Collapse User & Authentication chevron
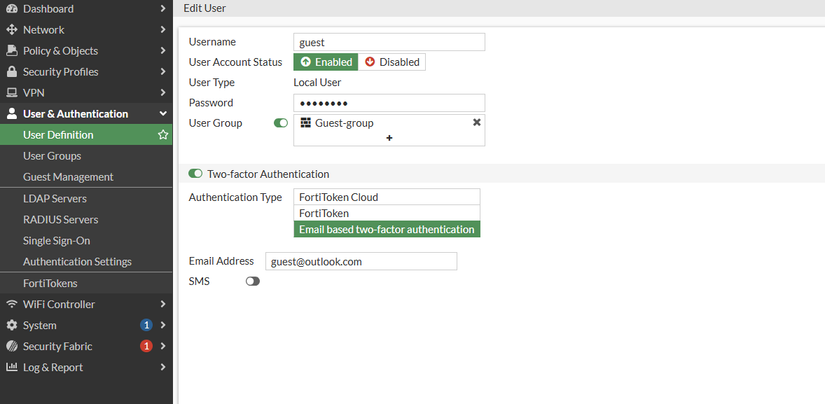 click(x=163, y=114)
